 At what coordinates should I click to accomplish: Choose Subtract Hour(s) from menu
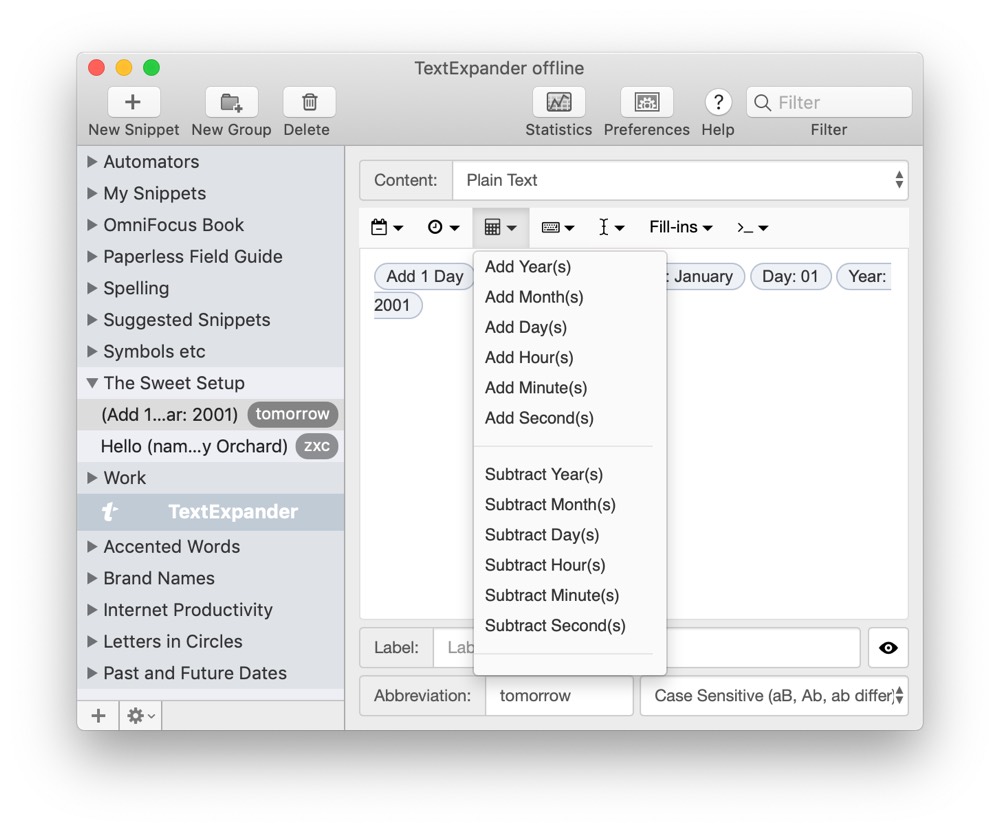coord(570,566)
